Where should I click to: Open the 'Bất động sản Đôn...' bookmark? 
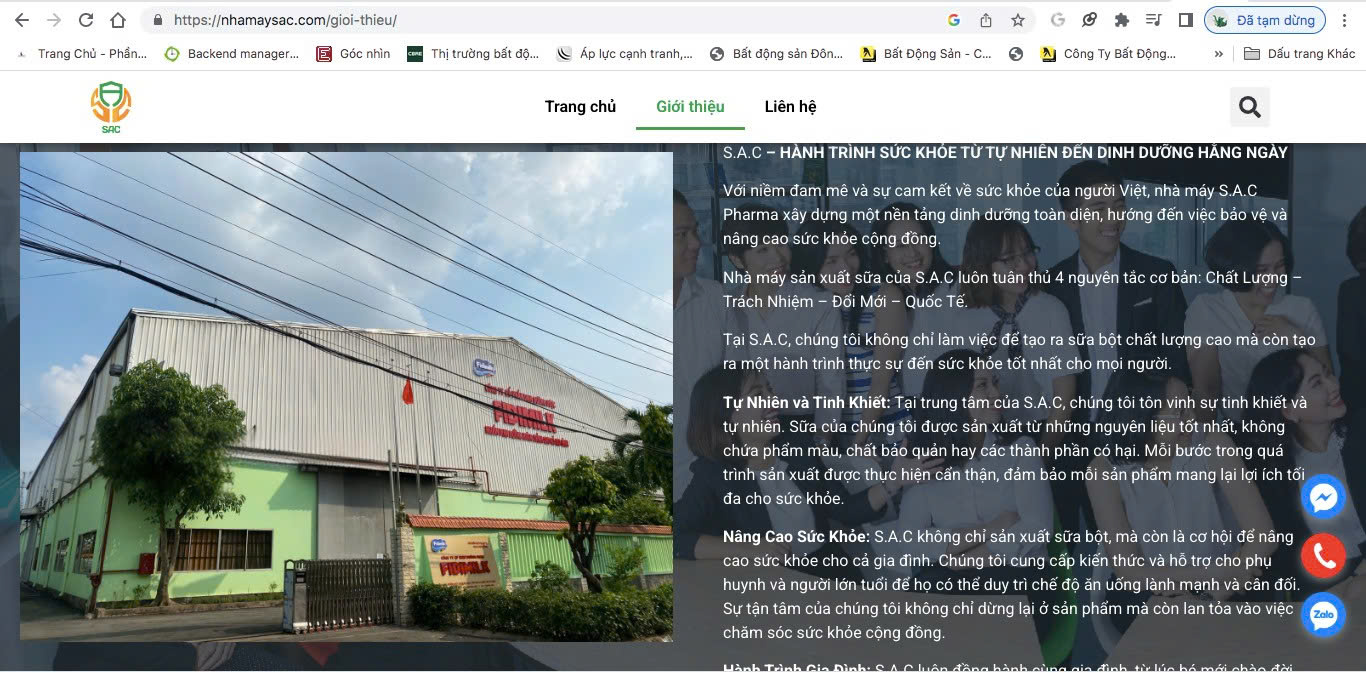tap(776, 54)
